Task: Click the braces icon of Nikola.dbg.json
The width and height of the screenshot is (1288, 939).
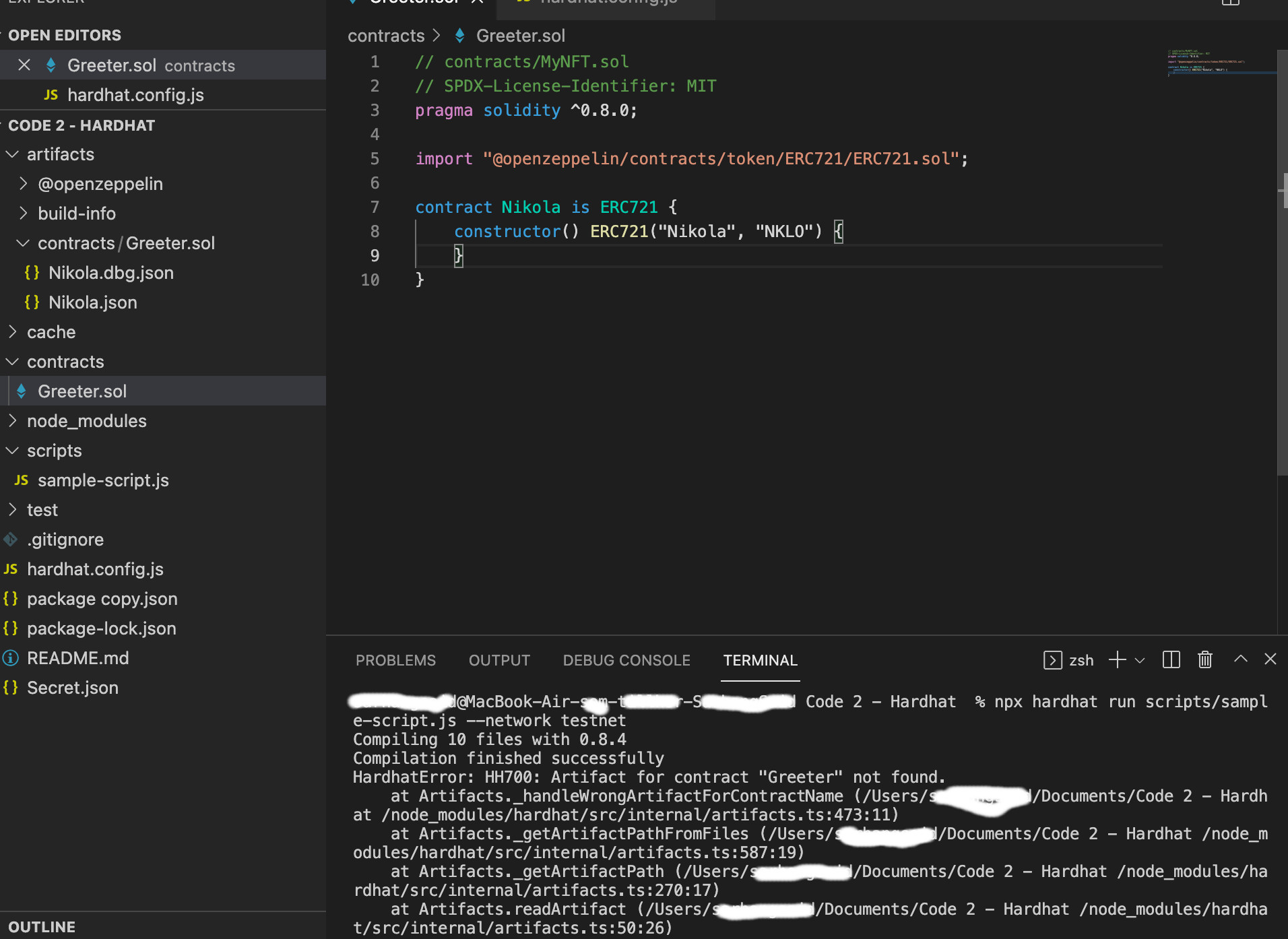Action: (32, 273)
